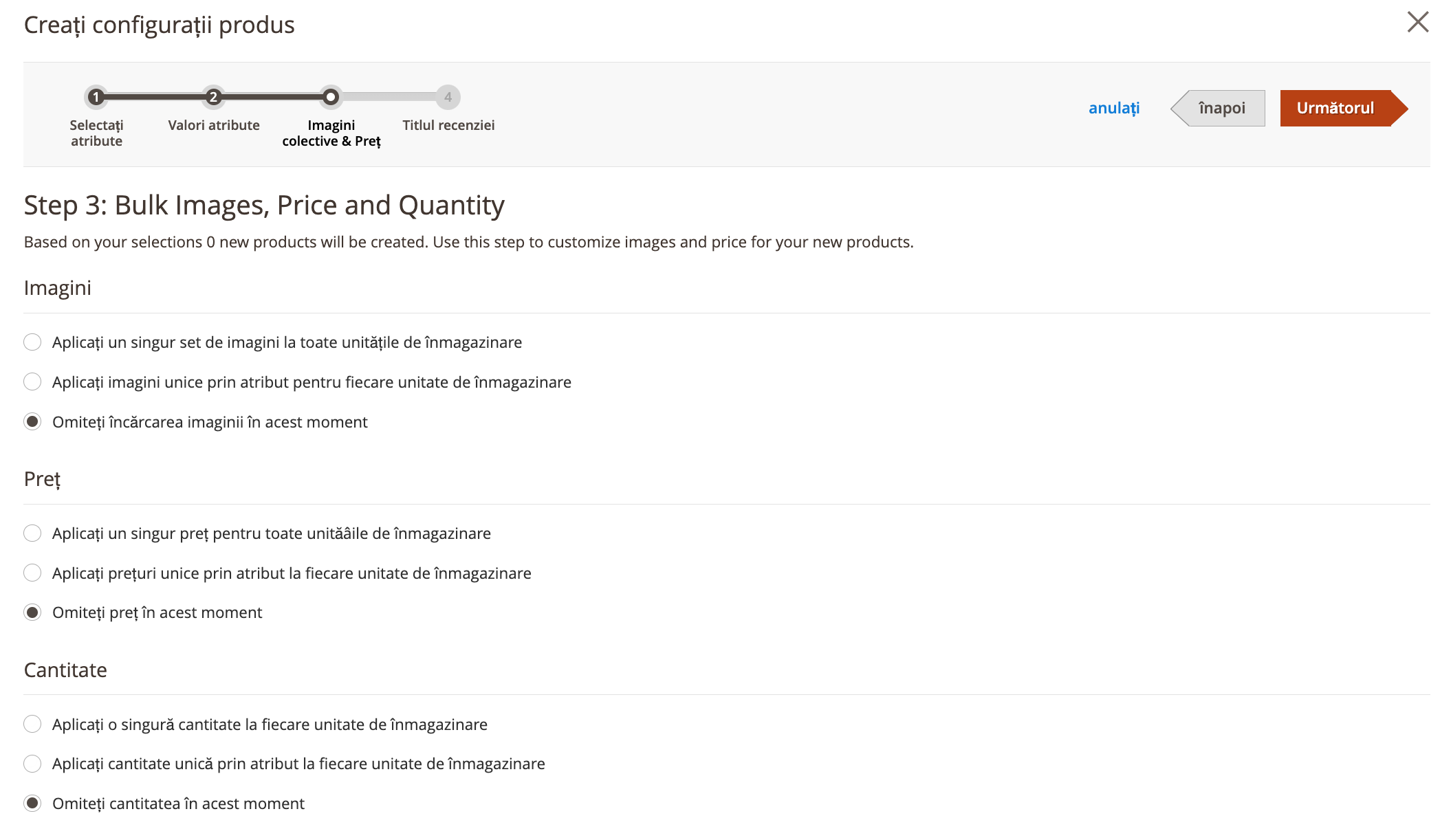This screenshot has height=840, width=1440.
Task: Choose single quantity for each SKU
Action: click(32, 725)
